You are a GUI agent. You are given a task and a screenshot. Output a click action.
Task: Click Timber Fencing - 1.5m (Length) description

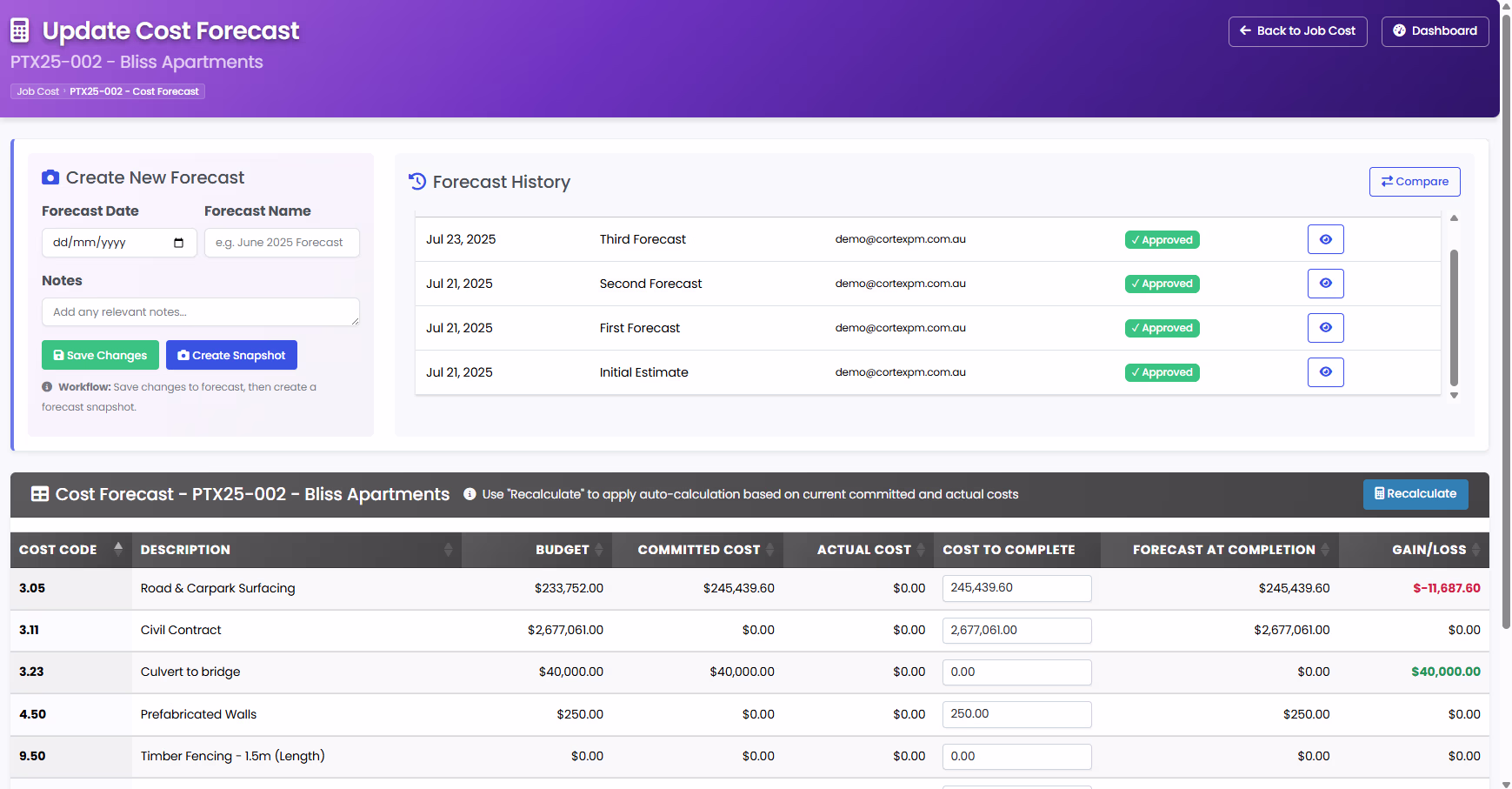[233, 756]
